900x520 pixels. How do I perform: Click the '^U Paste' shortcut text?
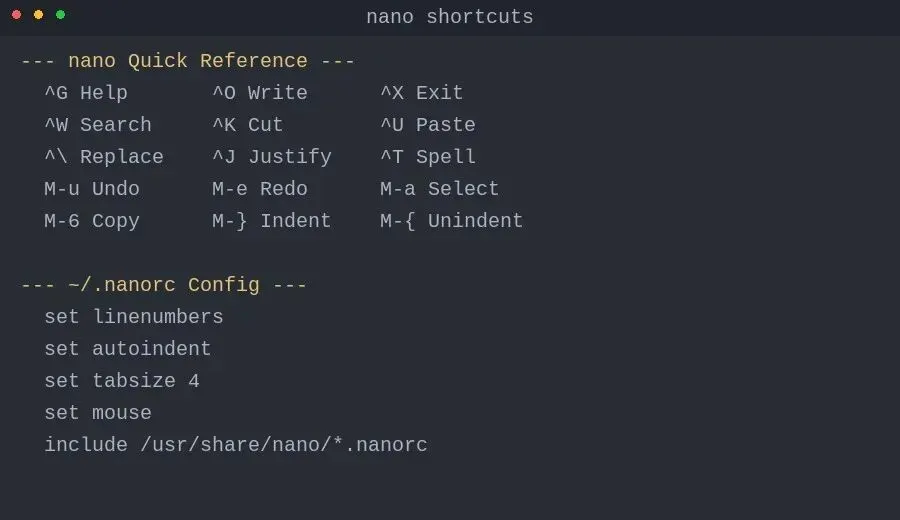(x=428, y=125)
